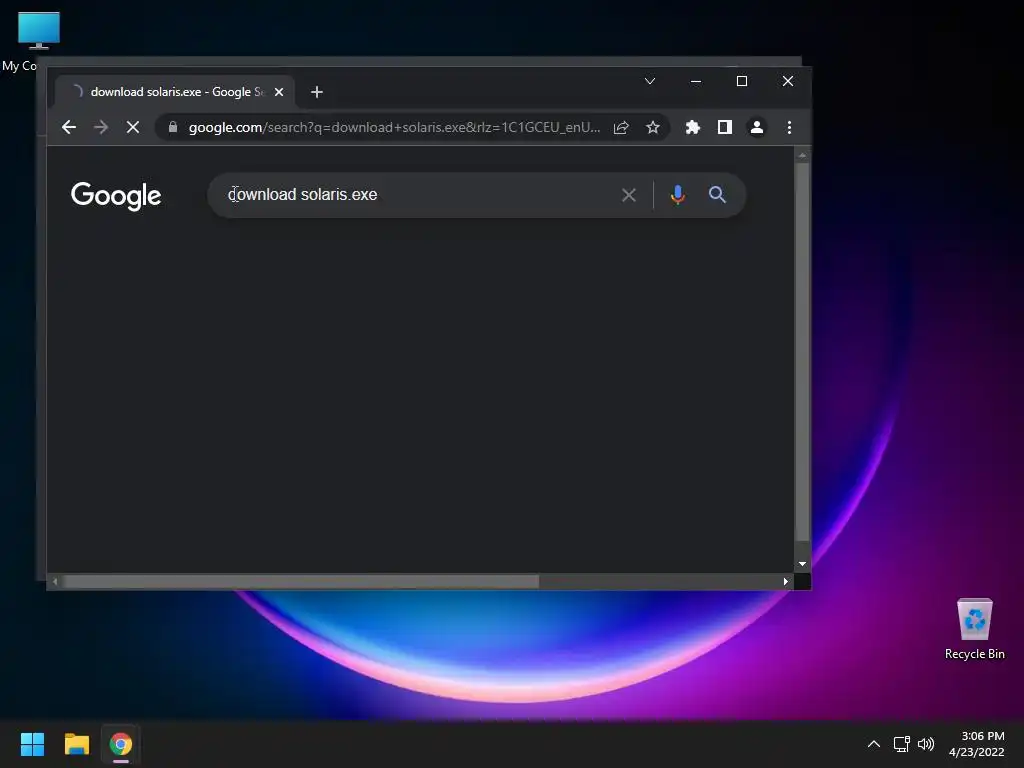Image resolution: width=1024 pixels, height=768 pixels.
Task: Go to Google home via the logo
Action: tap(116, 195)
